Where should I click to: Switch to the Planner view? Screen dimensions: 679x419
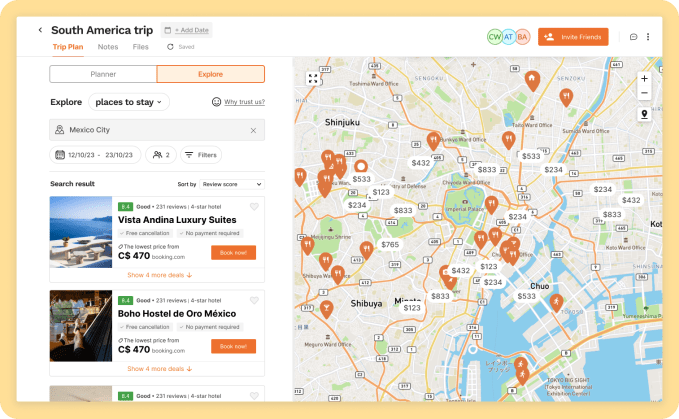[x=103, y=74]
